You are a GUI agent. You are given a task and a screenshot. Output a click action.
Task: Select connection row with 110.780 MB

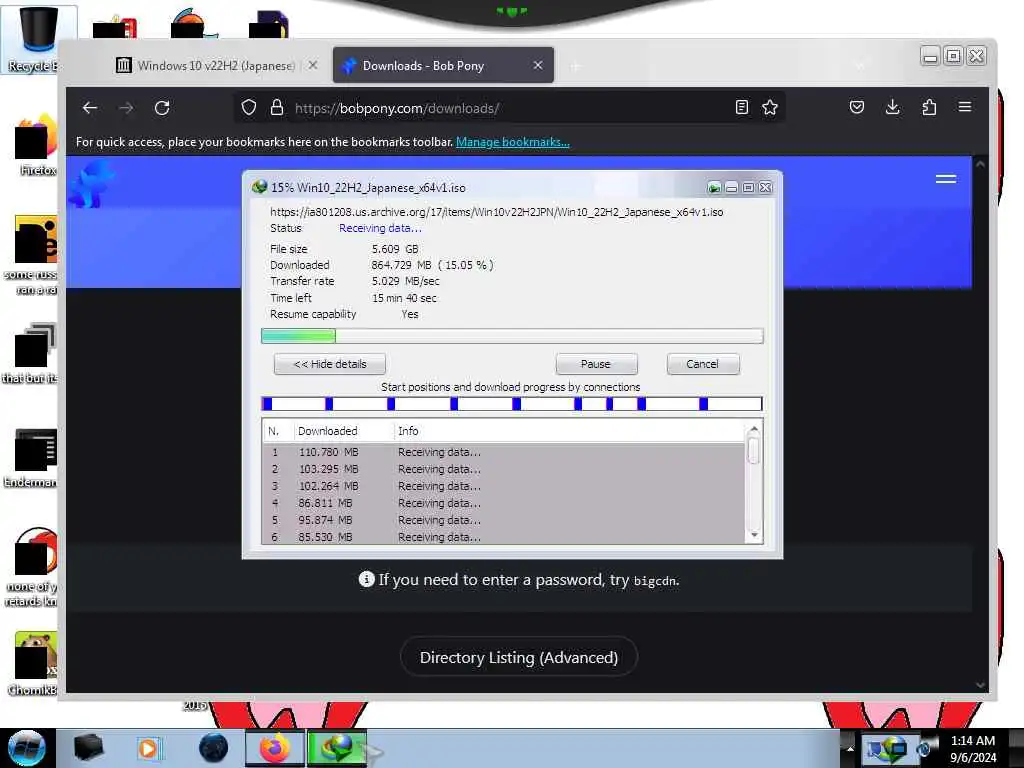click(x=504, y=452)
